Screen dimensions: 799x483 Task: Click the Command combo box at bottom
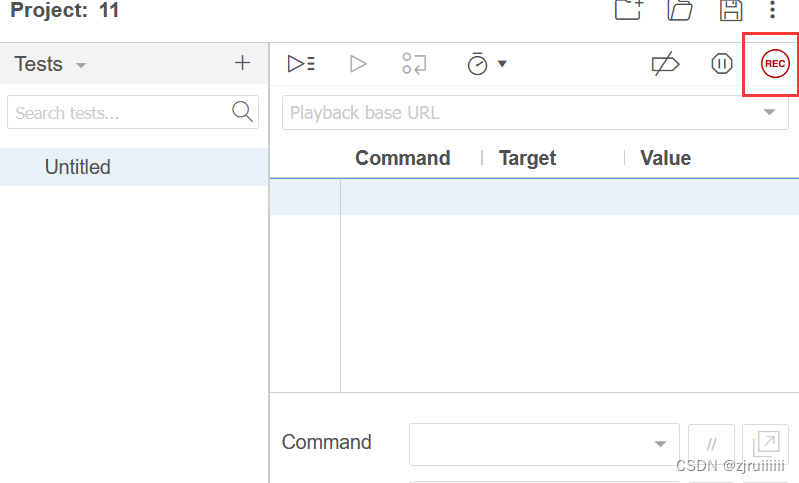[544, 444]
